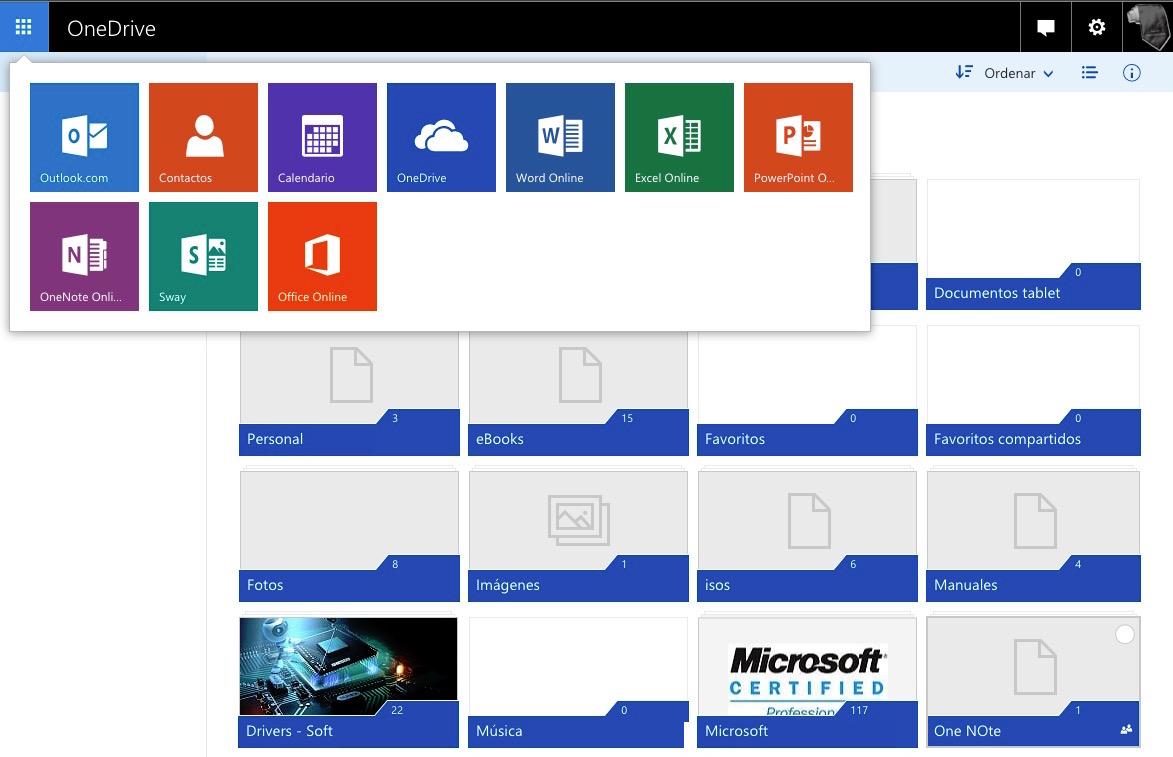Expand the Ordenar dropdown
1173x757 pixels.
coord(1019,73)
